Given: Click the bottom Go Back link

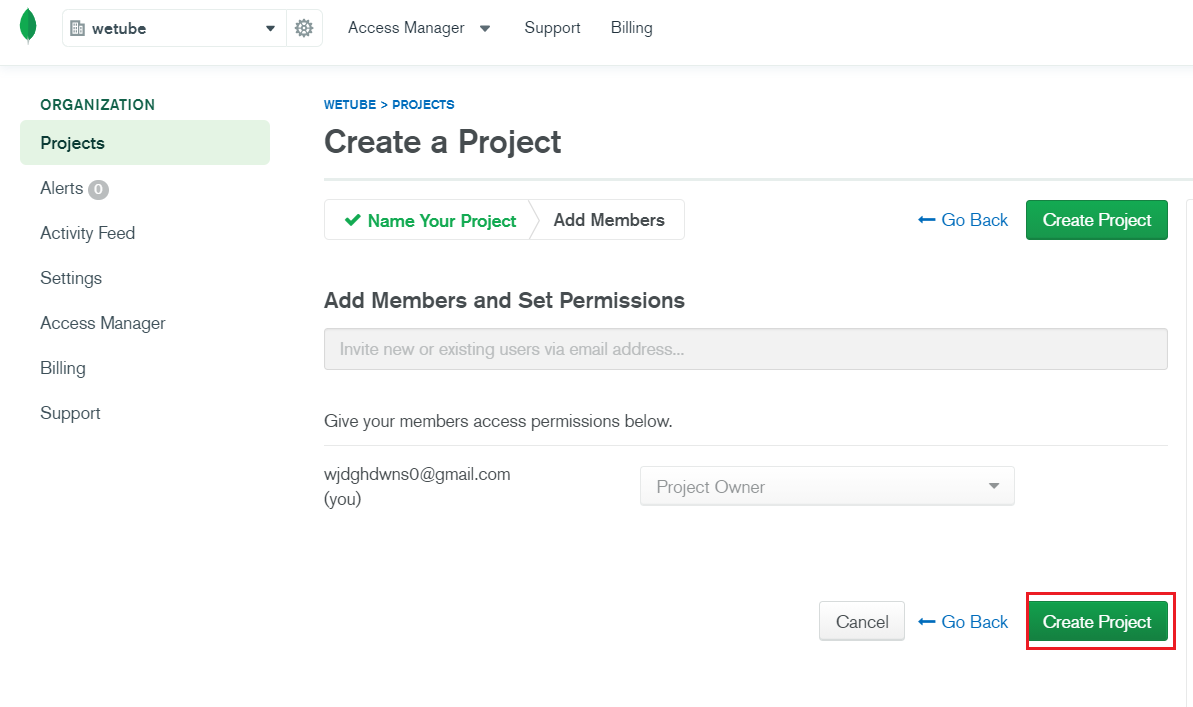Looking at the screenshot, I should click(963, 622).
